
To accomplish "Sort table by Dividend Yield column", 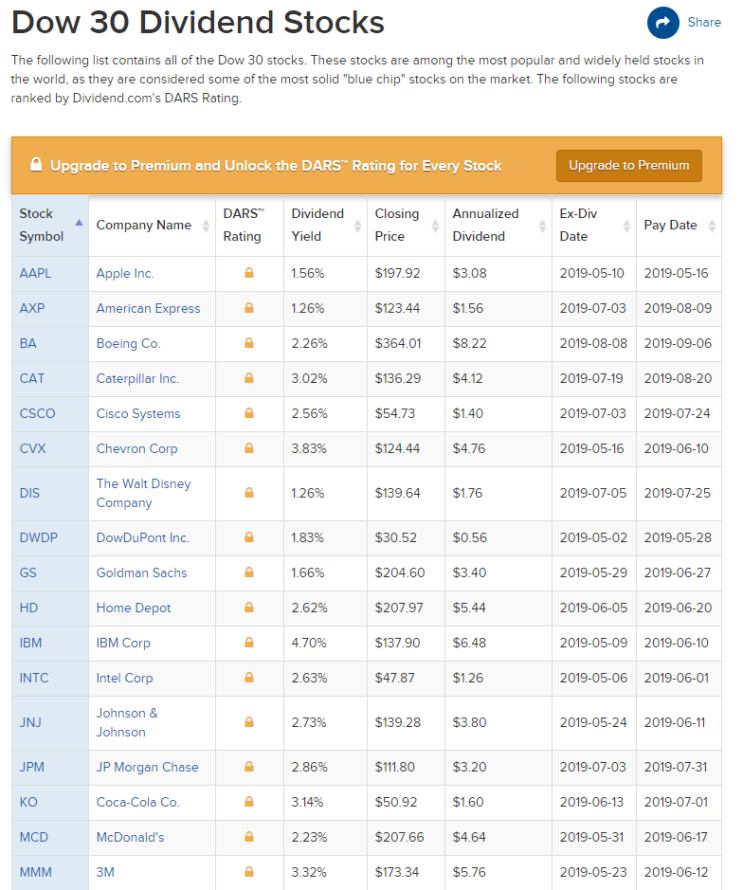I will pyautogui.click(x=325, y=225).
